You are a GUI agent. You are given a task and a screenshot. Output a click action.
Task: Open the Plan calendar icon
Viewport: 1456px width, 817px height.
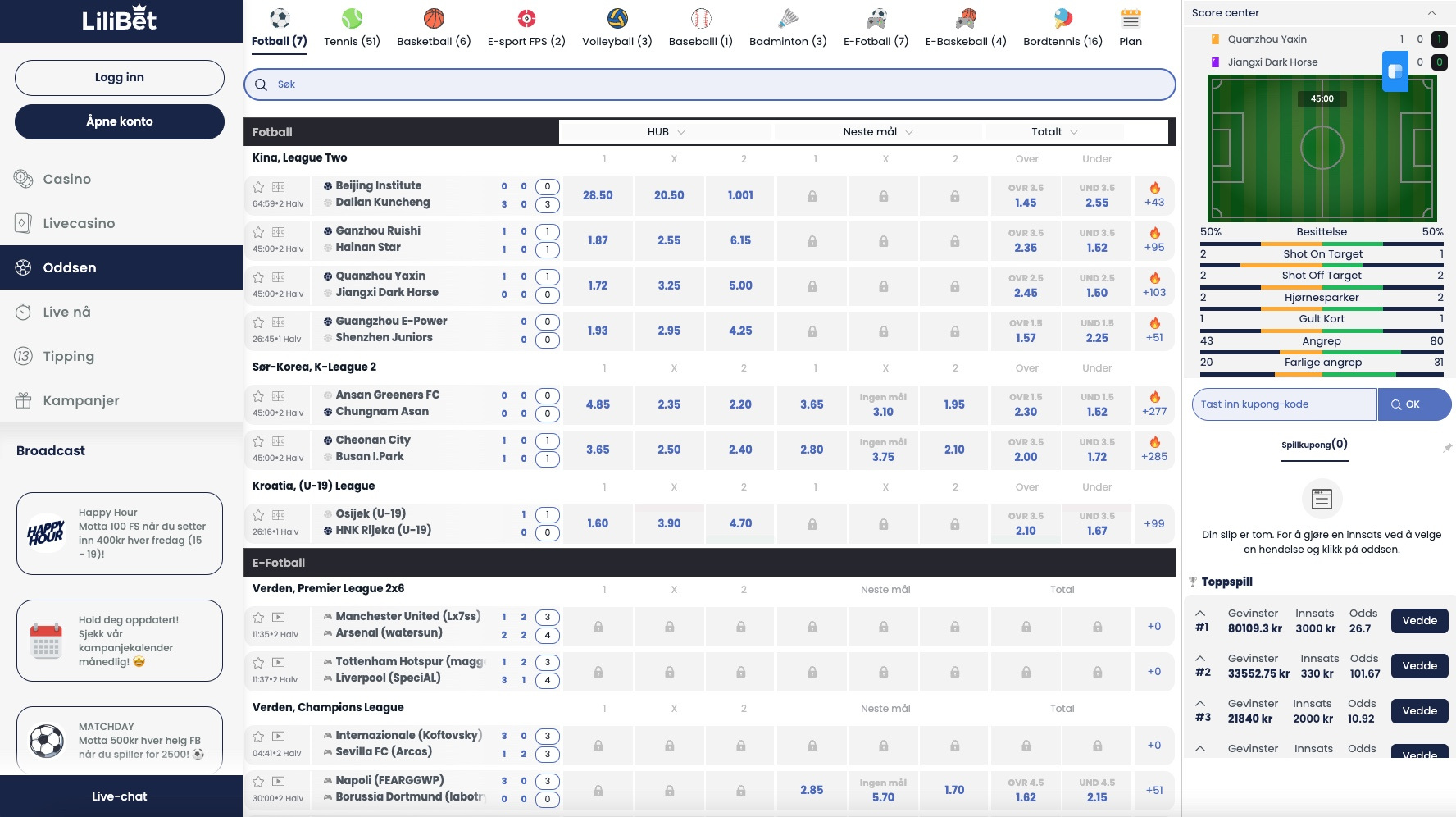tap(1130, 18)
